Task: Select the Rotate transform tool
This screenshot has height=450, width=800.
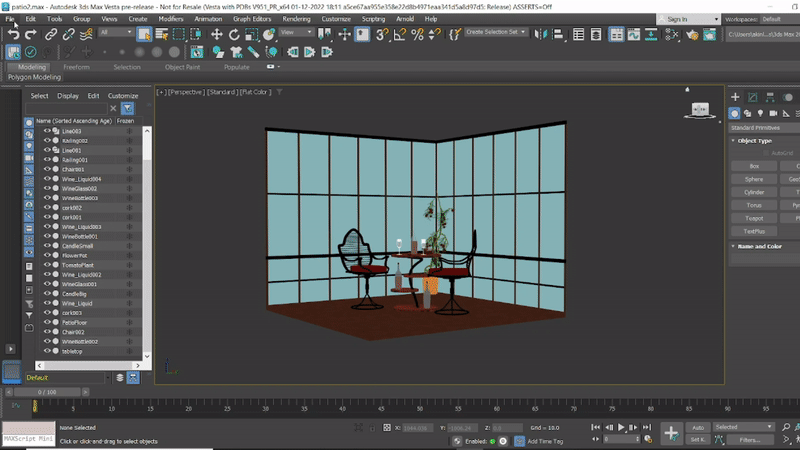Action: click(x=235, y=34)
